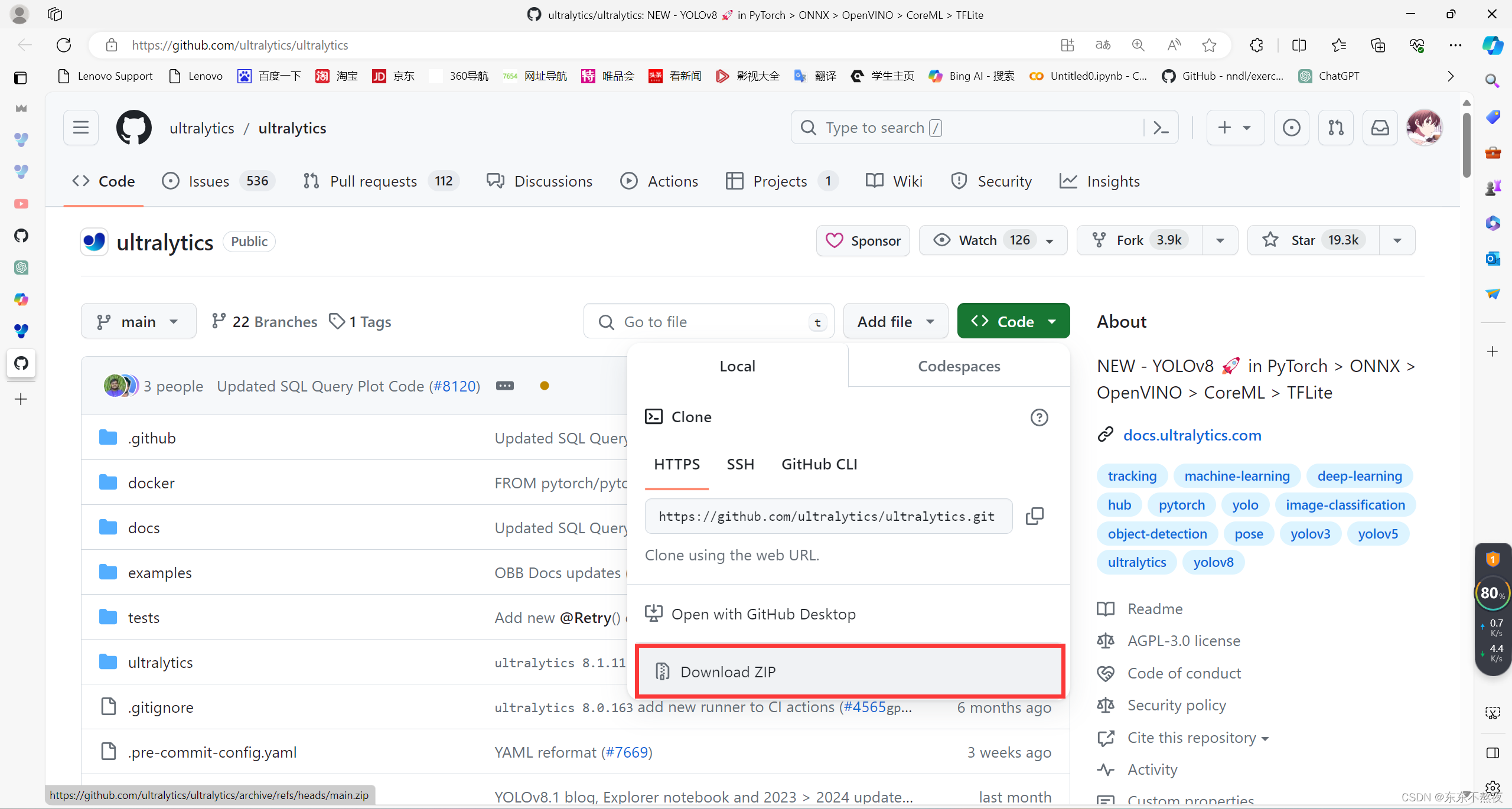This screenshot has height=809, width=1512.
Task: Open the yolov8 topic tag
Action: (1213, 562)
